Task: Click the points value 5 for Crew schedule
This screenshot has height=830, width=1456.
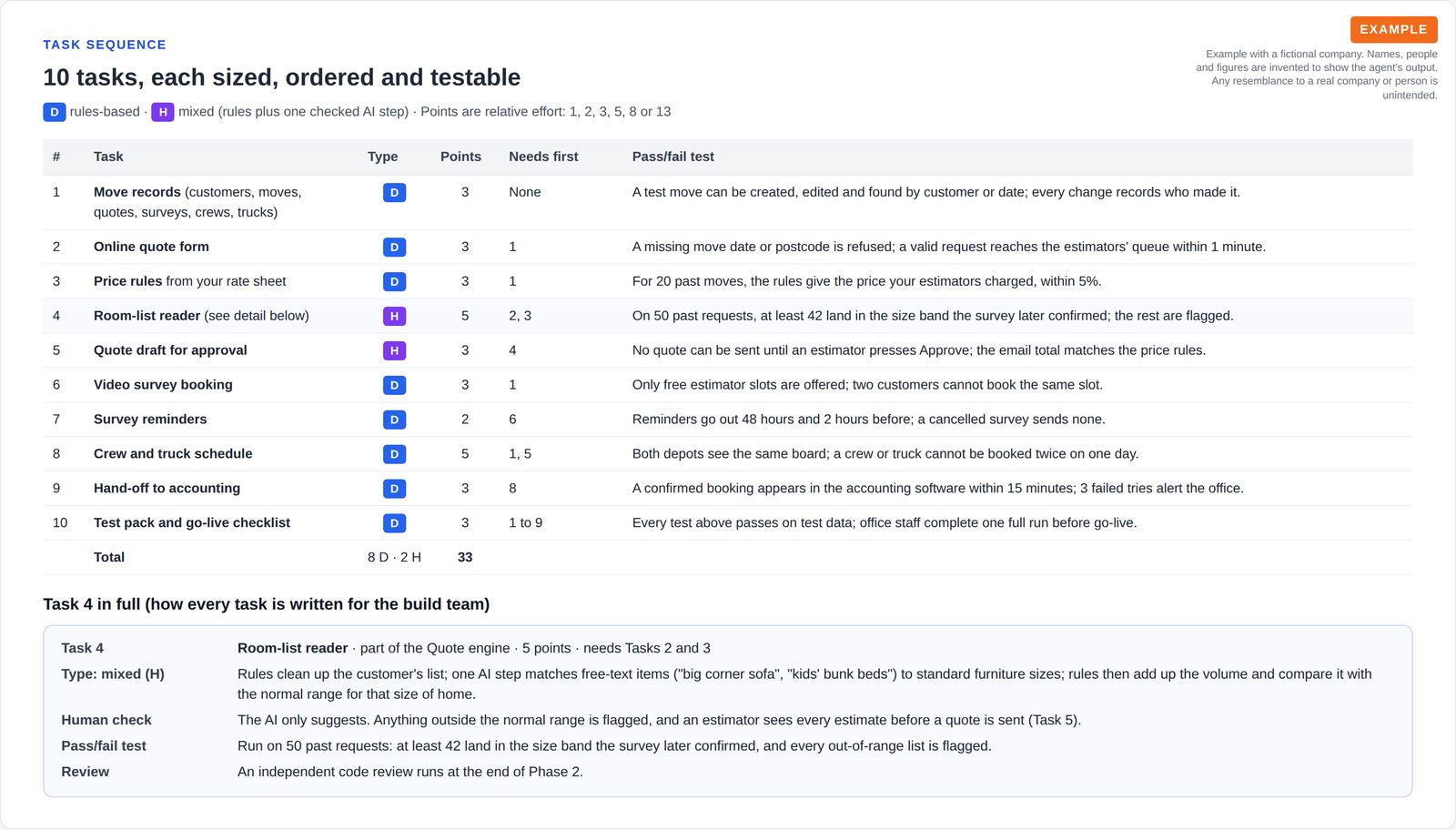Action: click(465, 453)
